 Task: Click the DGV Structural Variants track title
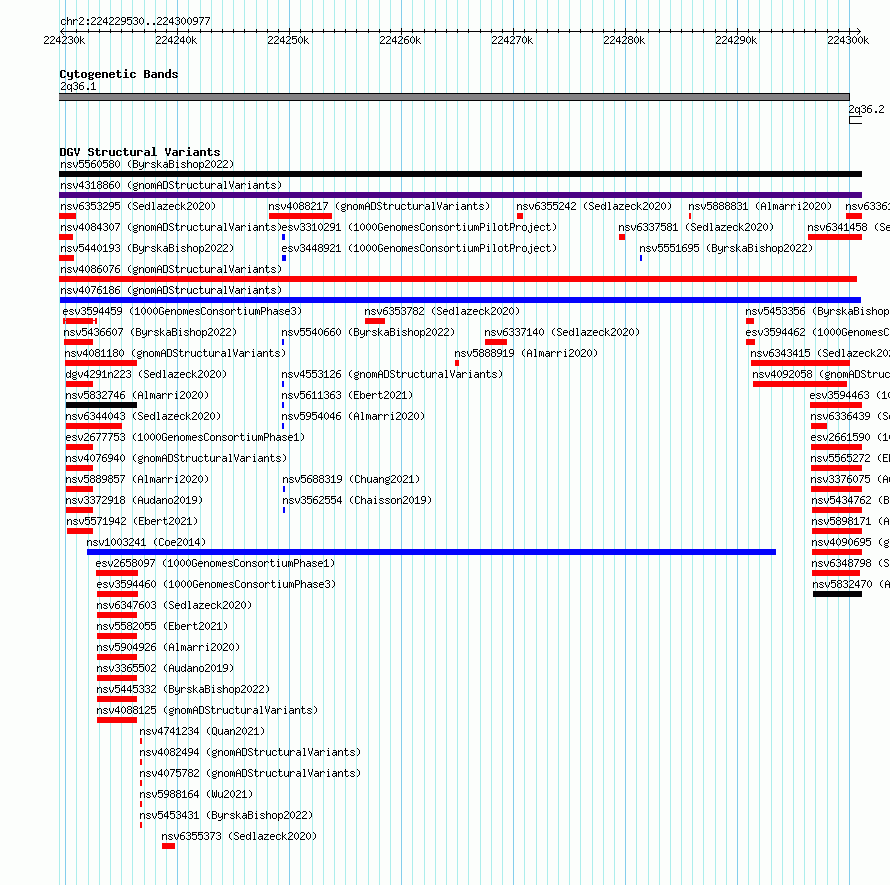[x=140, y=152]
